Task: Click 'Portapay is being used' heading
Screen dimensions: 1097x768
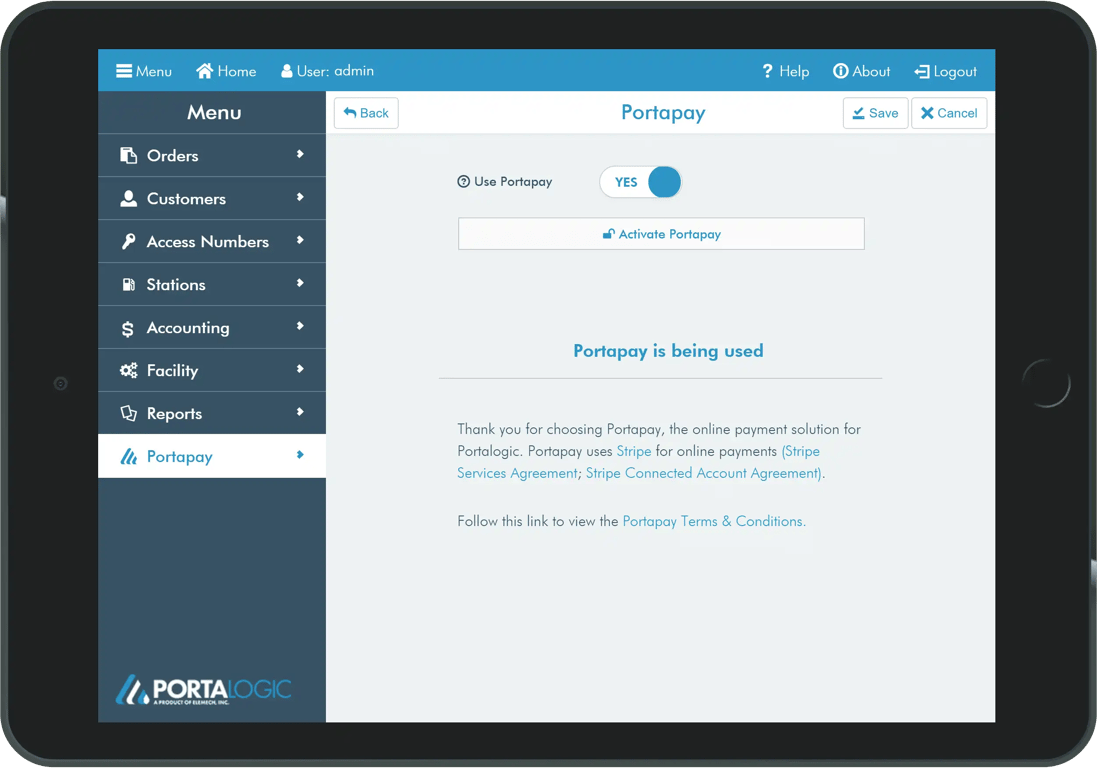Action: [668, 351]
